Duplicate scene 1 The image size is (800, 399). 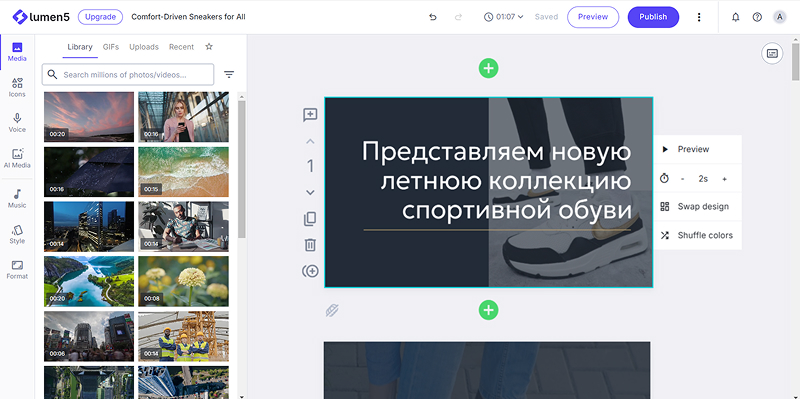coord(310,219)
